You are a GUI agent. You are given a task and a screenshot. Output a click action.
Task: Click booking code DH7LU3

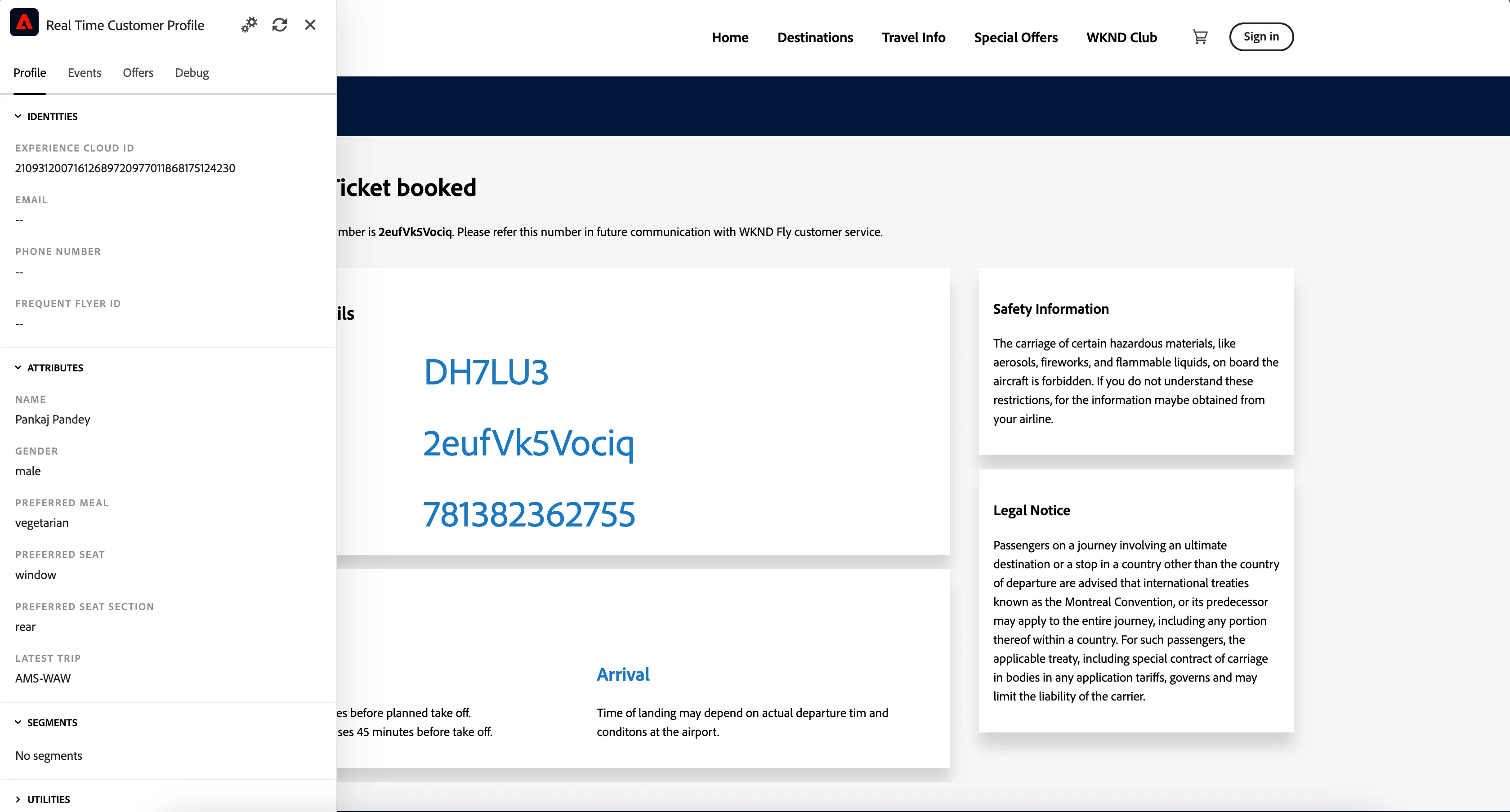tap(486, 372)
